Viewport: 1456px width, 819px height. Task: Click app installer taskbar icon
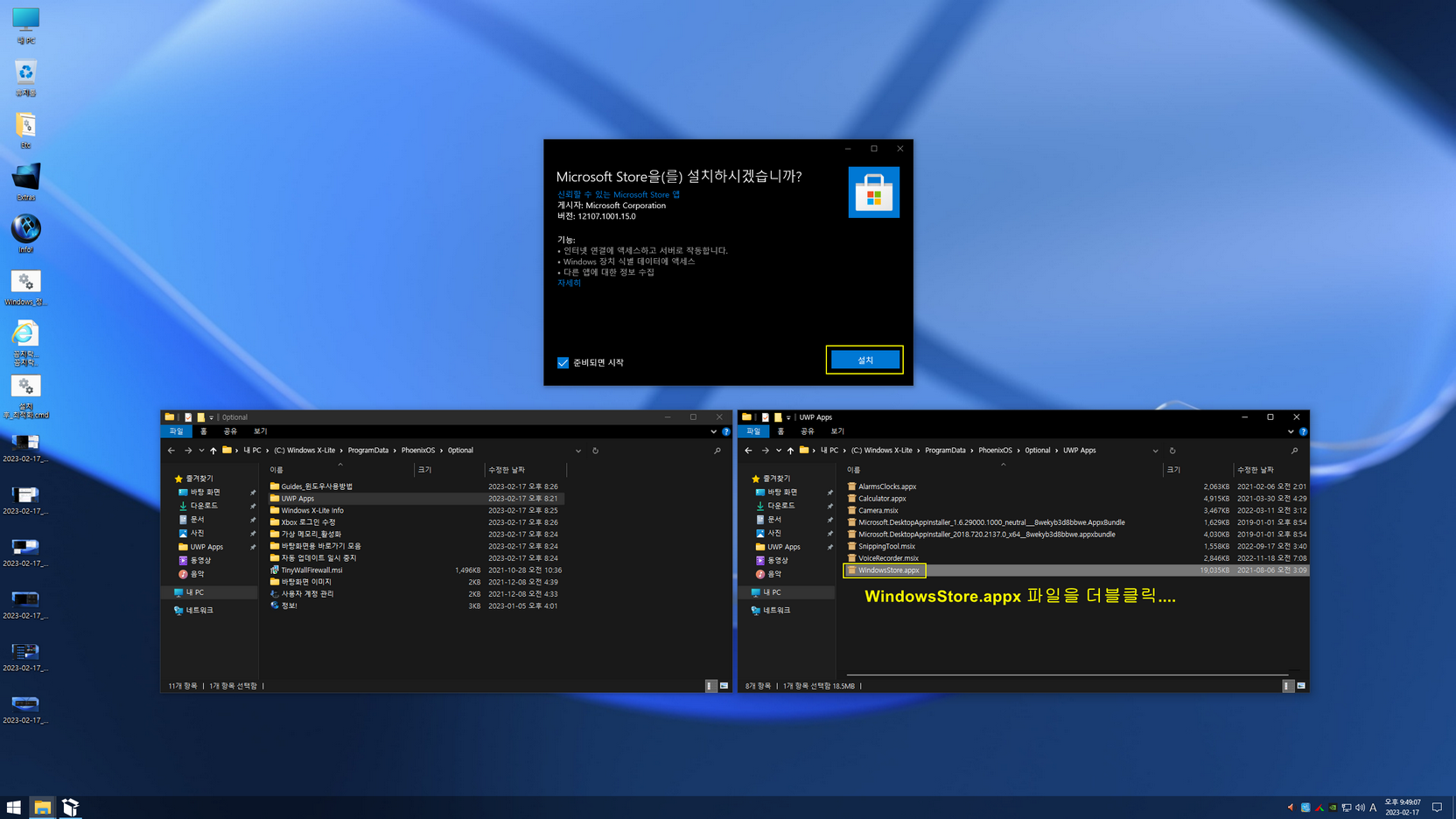pos(71,807)
